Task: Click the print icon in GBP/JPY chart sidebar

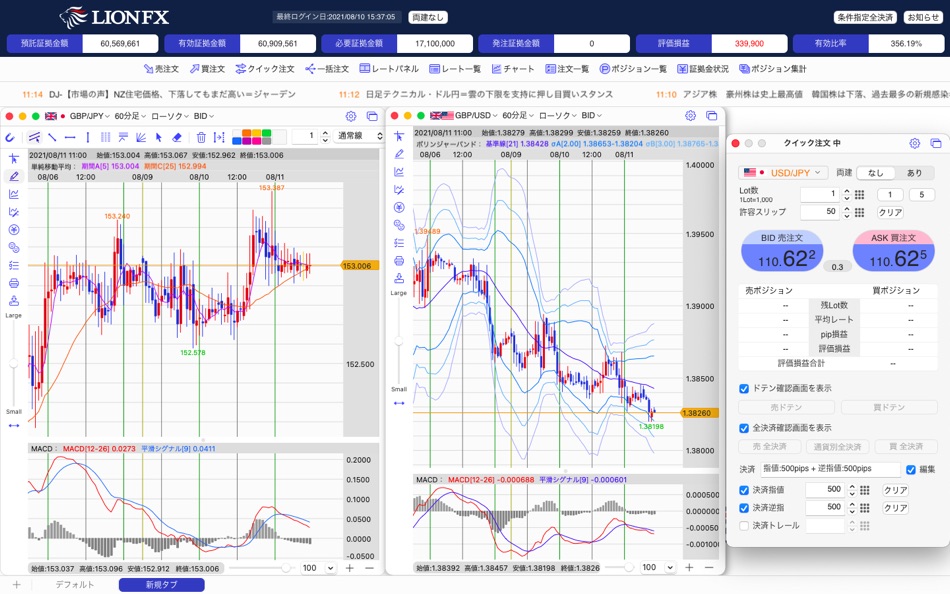Action: [14, 283]
